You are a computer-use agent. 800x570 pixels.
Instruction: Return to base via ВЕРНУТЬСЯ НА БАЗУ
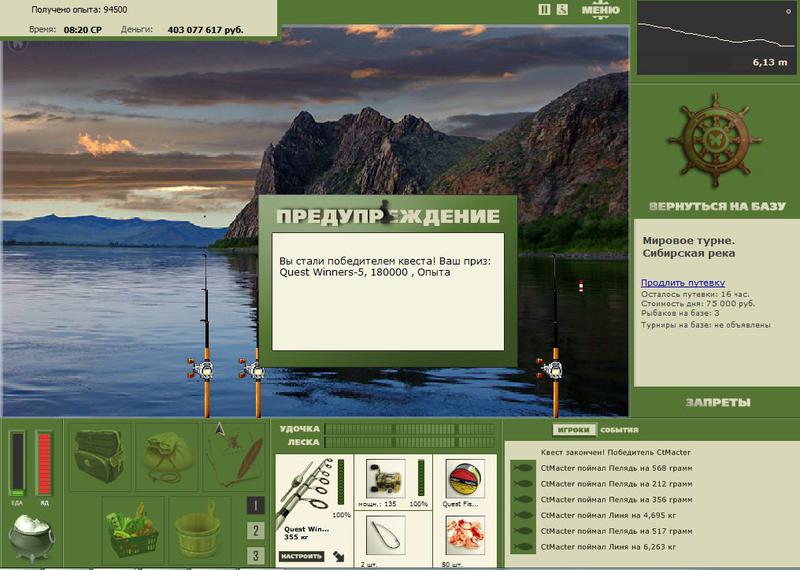(717, 206)
